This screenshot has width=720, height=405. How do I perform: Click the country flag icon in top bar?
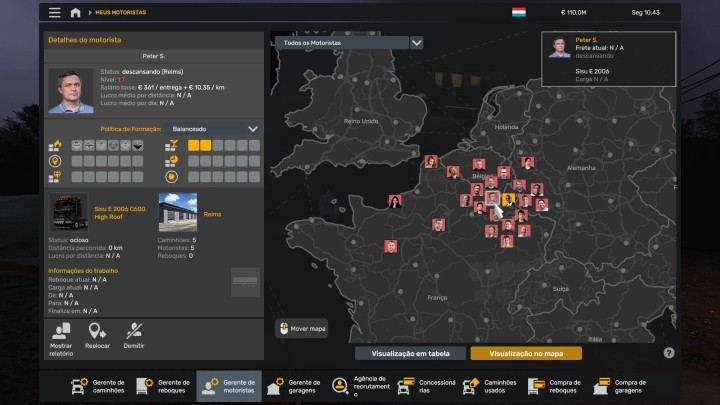(519, 12)
